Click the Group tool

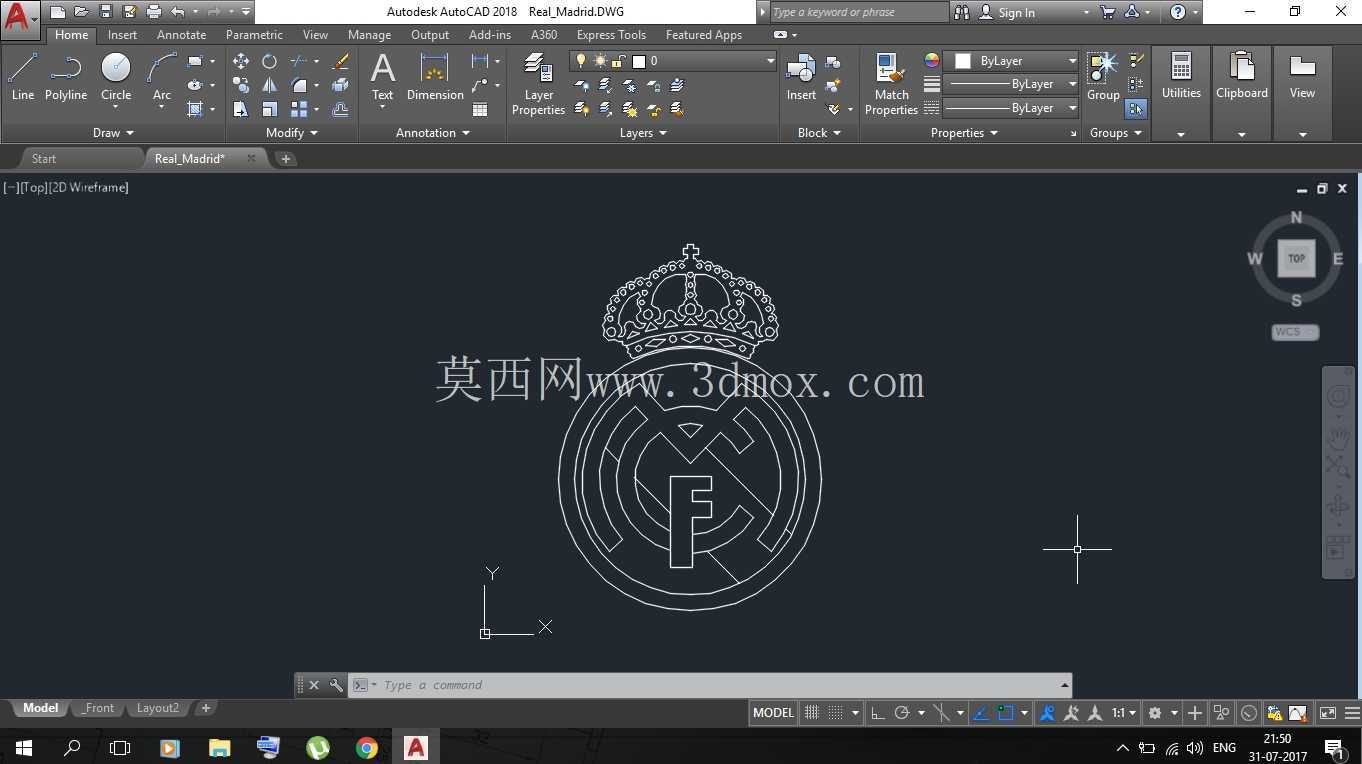(x=1103, y=78)
